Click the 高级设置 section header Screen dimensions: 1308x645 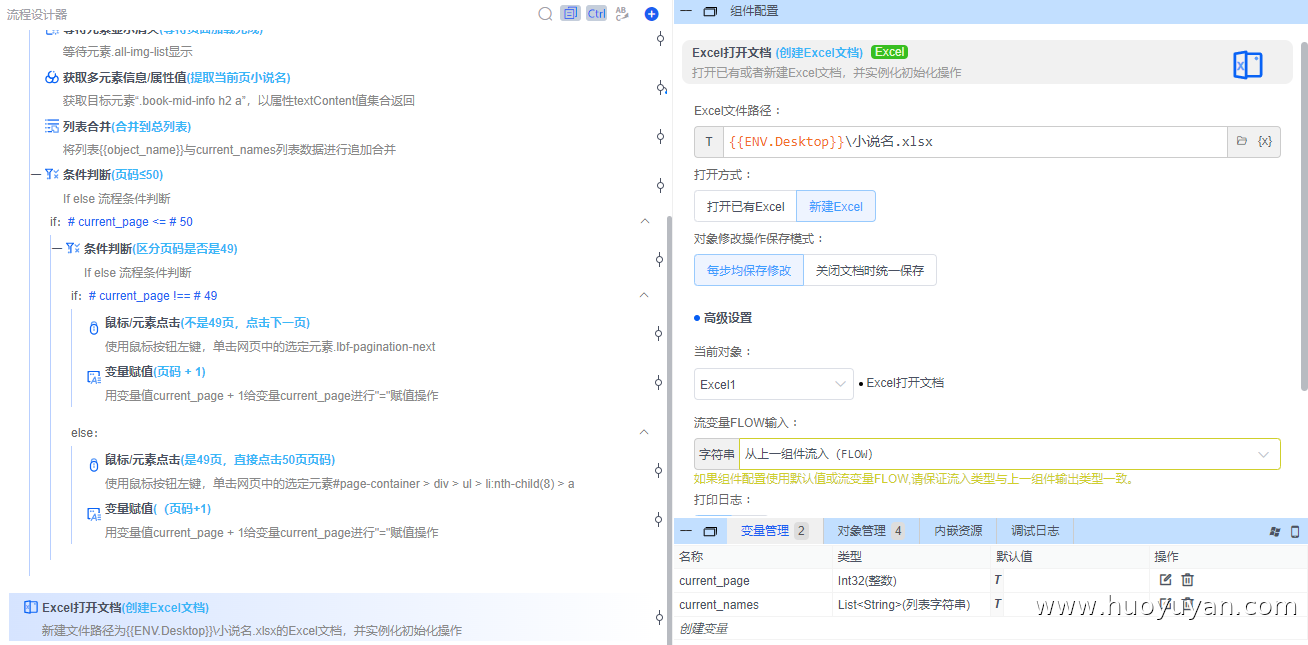coord(728,318)
